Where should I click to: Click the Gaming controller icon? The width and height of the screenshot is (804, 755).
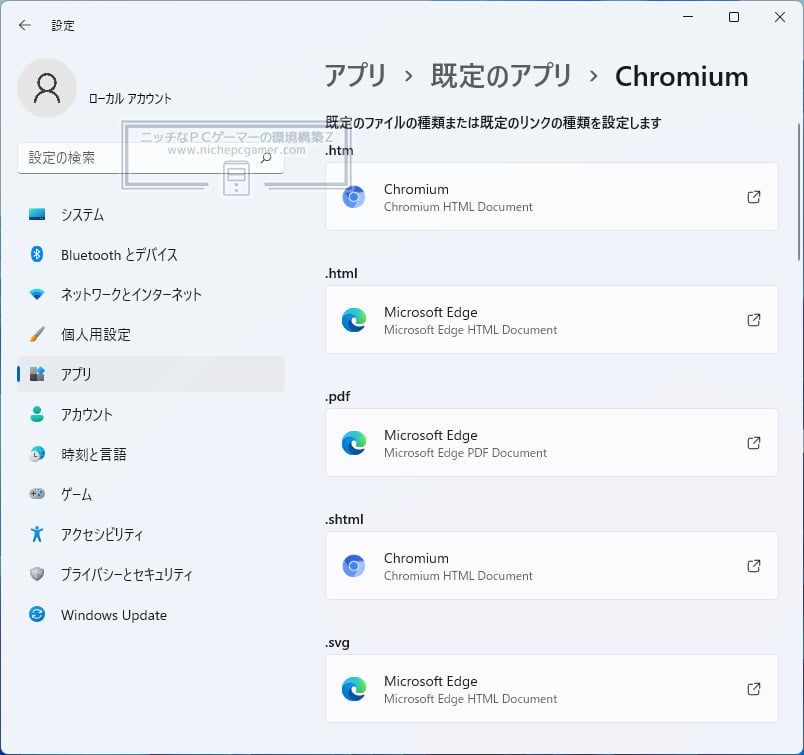pyautogui.click(x=37, y=494)
